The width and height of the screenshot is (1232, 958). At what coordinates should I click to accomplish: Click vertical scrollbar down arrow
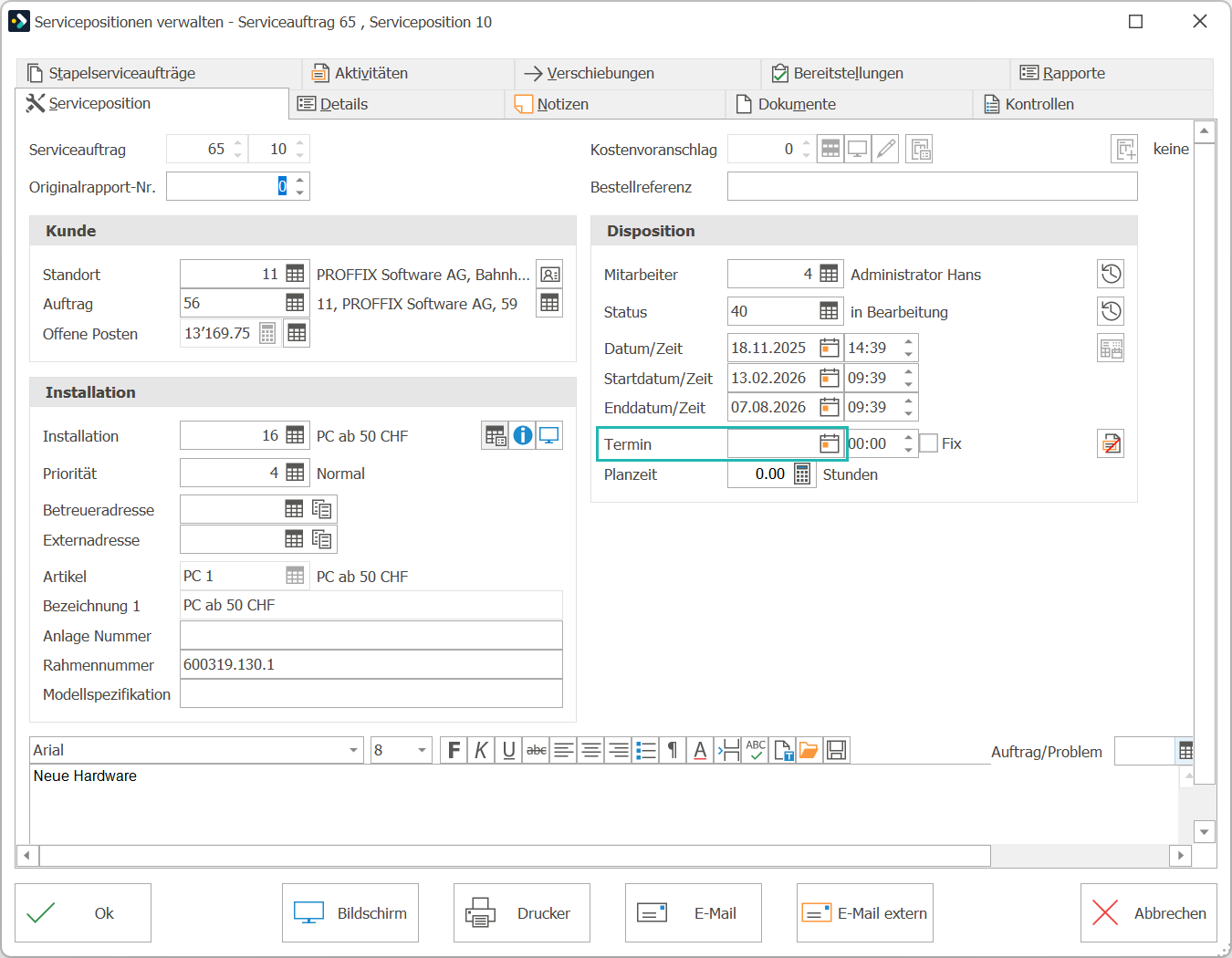click(x=1205, y=831)
